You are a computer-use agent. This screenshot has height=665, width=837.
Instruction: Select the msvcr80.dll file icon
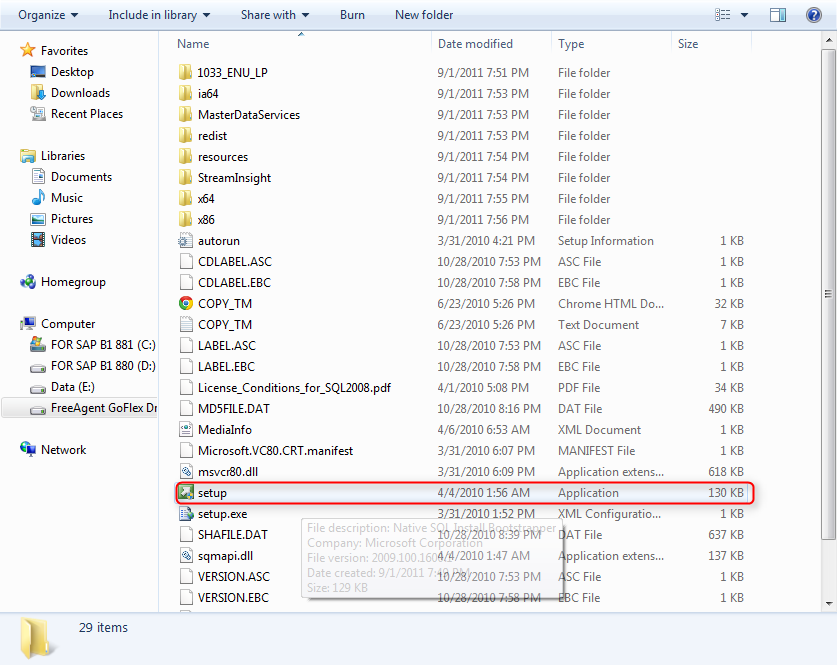[x=185, y=471]
